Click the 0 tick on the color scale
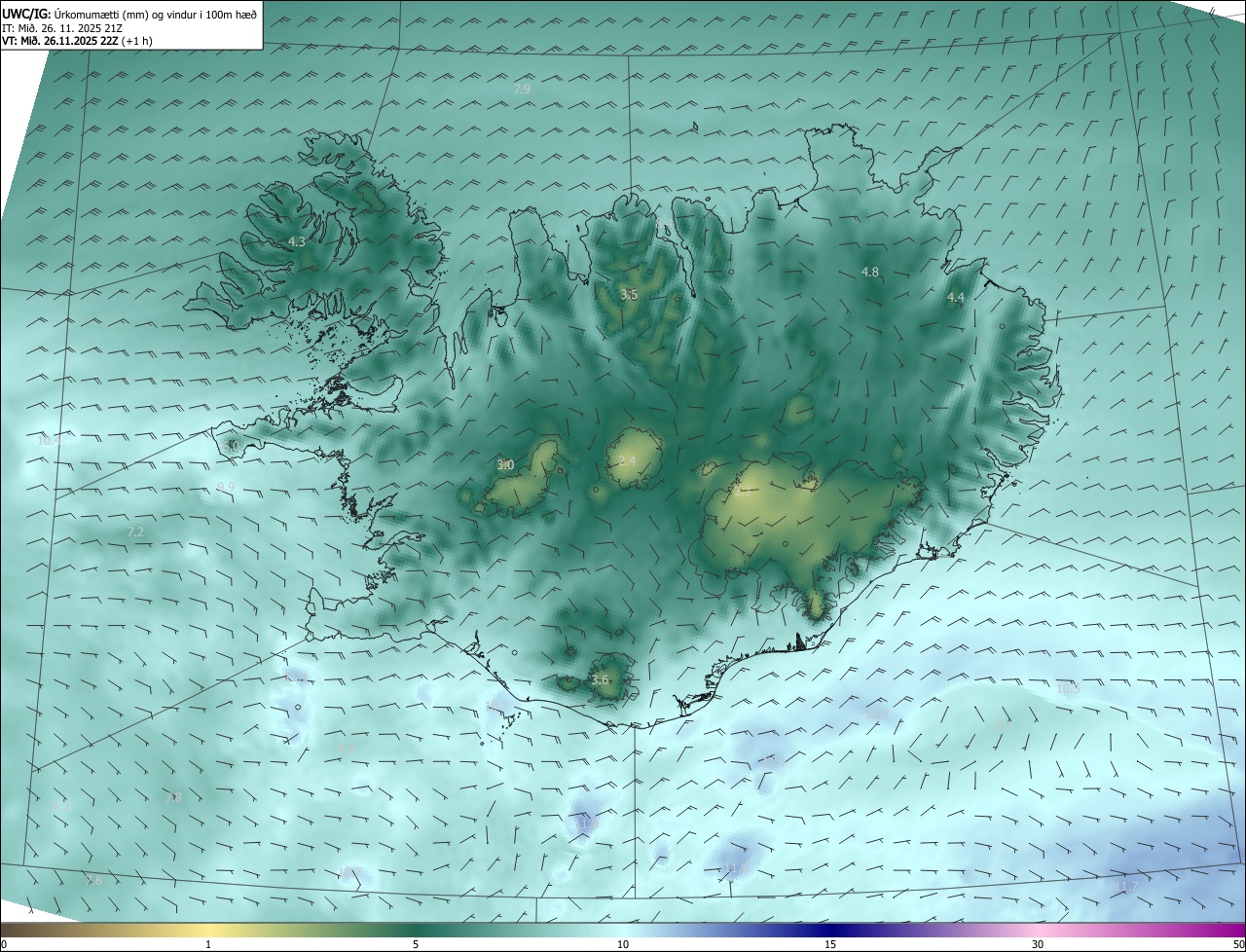The width and height of the screenshot is (1246, 952). click(4, 944)
